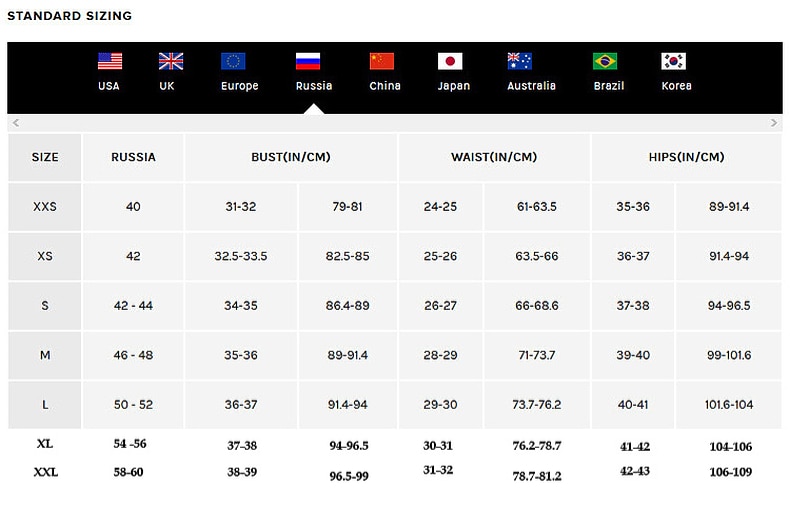
Task: Select the XXS size row cell
Action: (x=45, y=207)
